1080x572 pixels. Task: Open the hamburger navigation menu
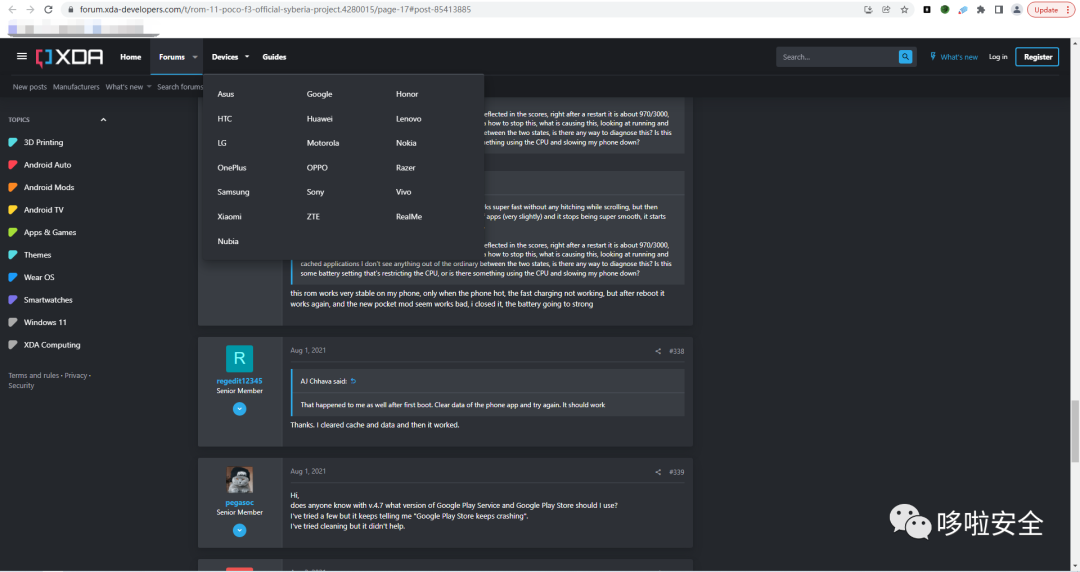pos(21,57)
